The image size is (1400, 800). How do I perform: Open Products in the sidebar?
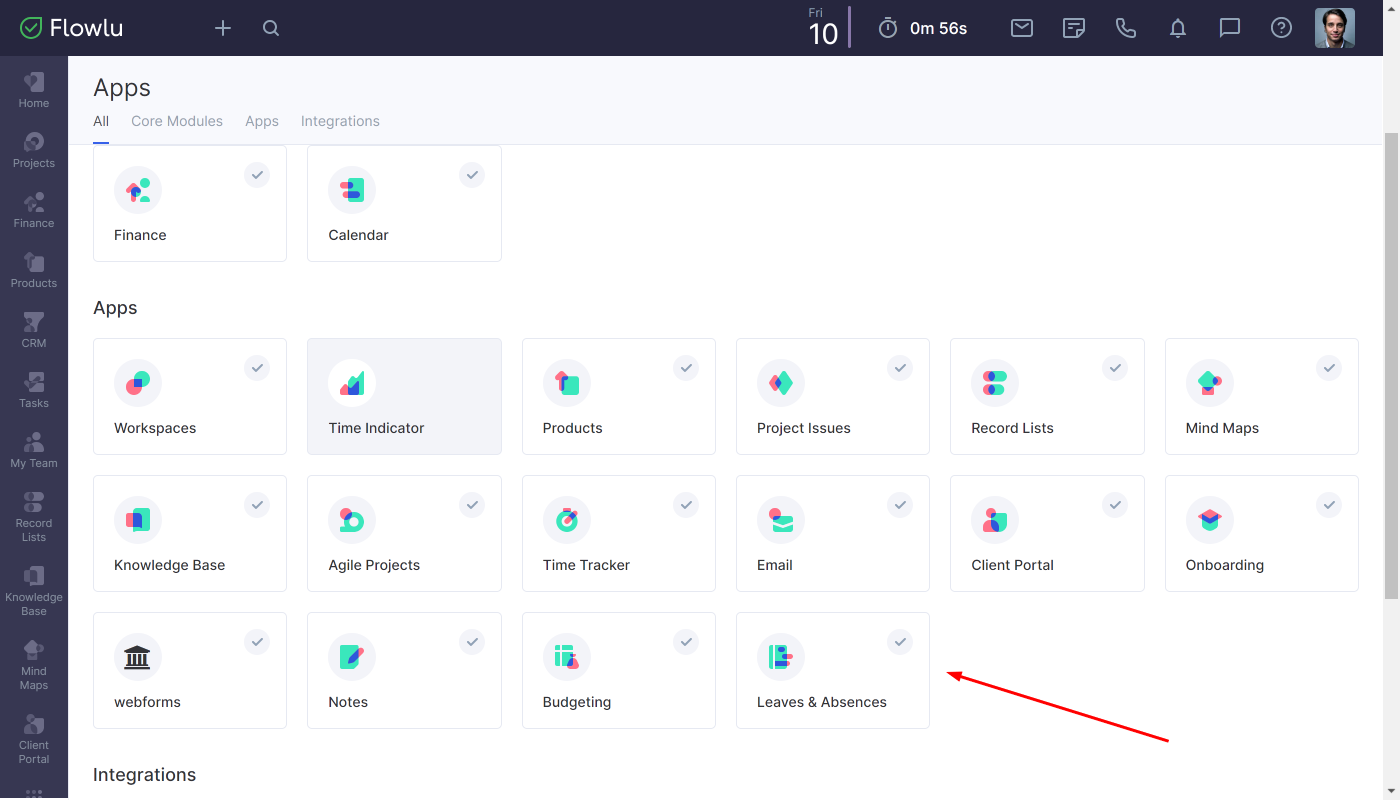34,270
